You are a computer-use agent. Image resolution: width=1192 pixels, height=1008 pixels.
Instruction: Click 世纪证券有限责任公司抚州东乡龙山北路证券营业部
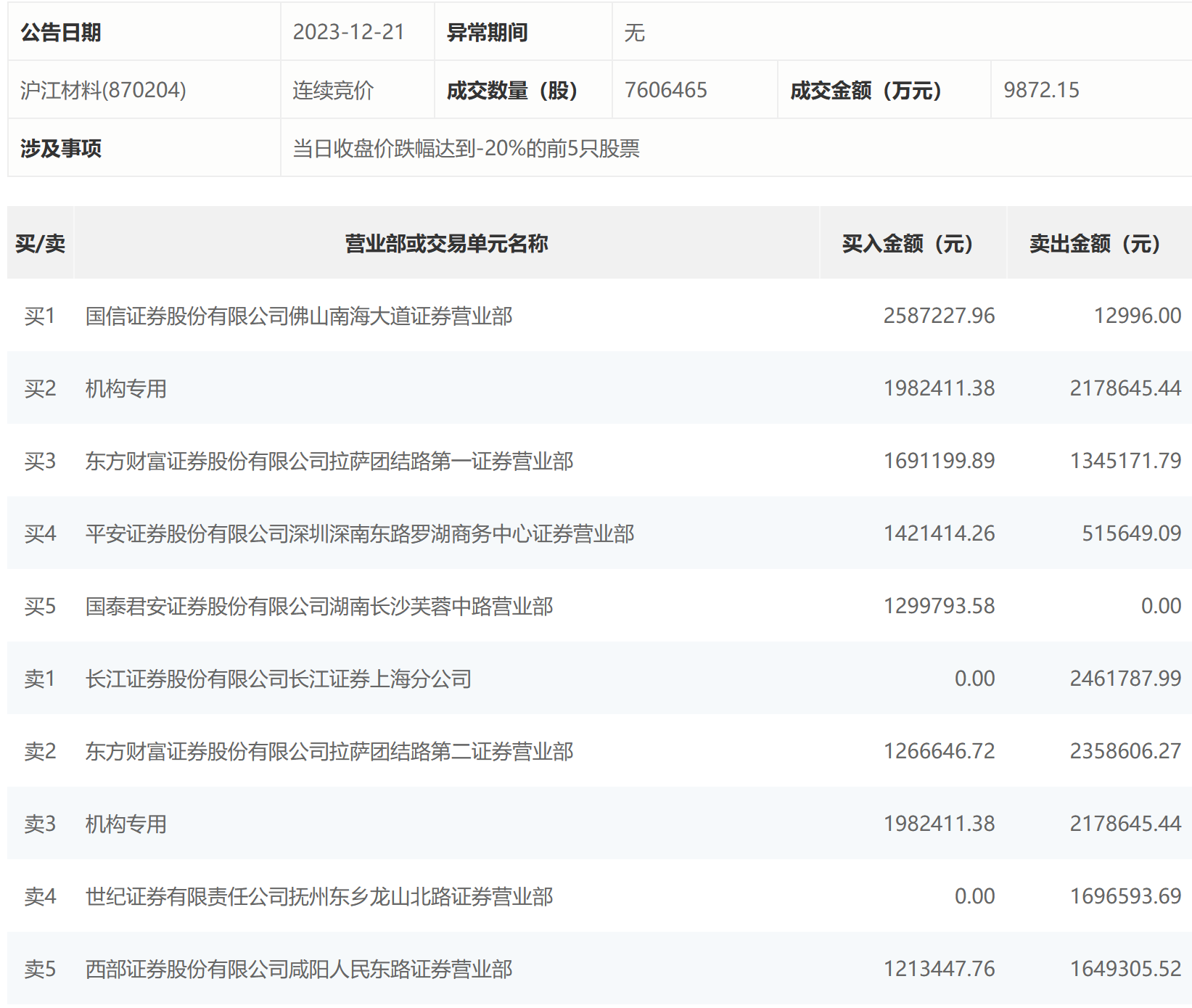(x=319, y=896)
